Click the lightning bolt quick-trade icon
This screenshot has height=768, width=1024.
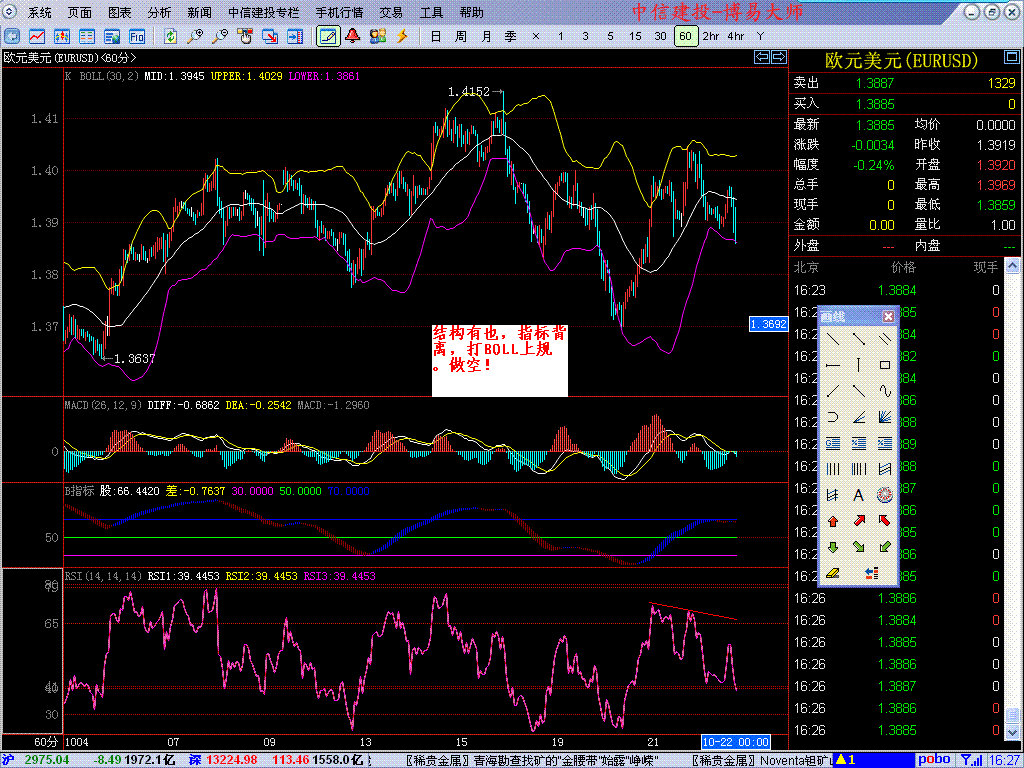tap(402, 37)
